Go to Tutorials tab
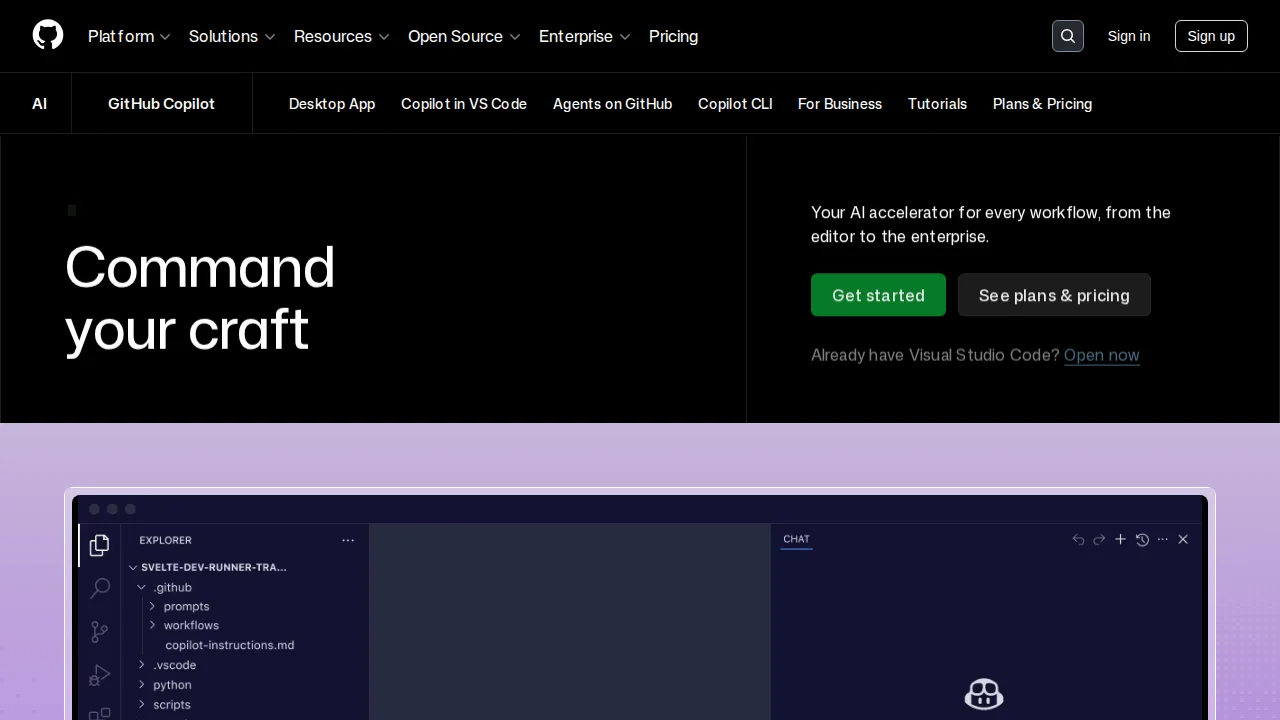Viewport: 1280px width, 720px height. (937, 104)
